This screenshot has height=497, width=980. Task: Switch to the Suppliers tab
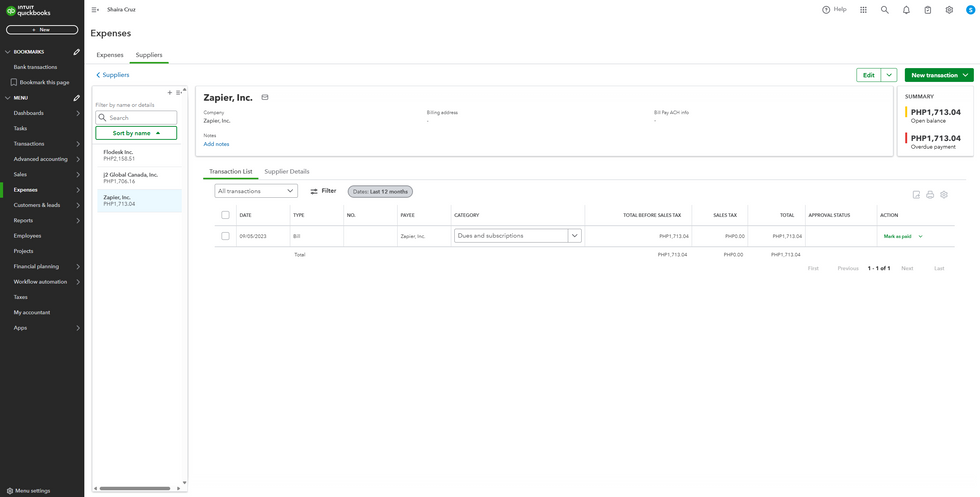149,55
